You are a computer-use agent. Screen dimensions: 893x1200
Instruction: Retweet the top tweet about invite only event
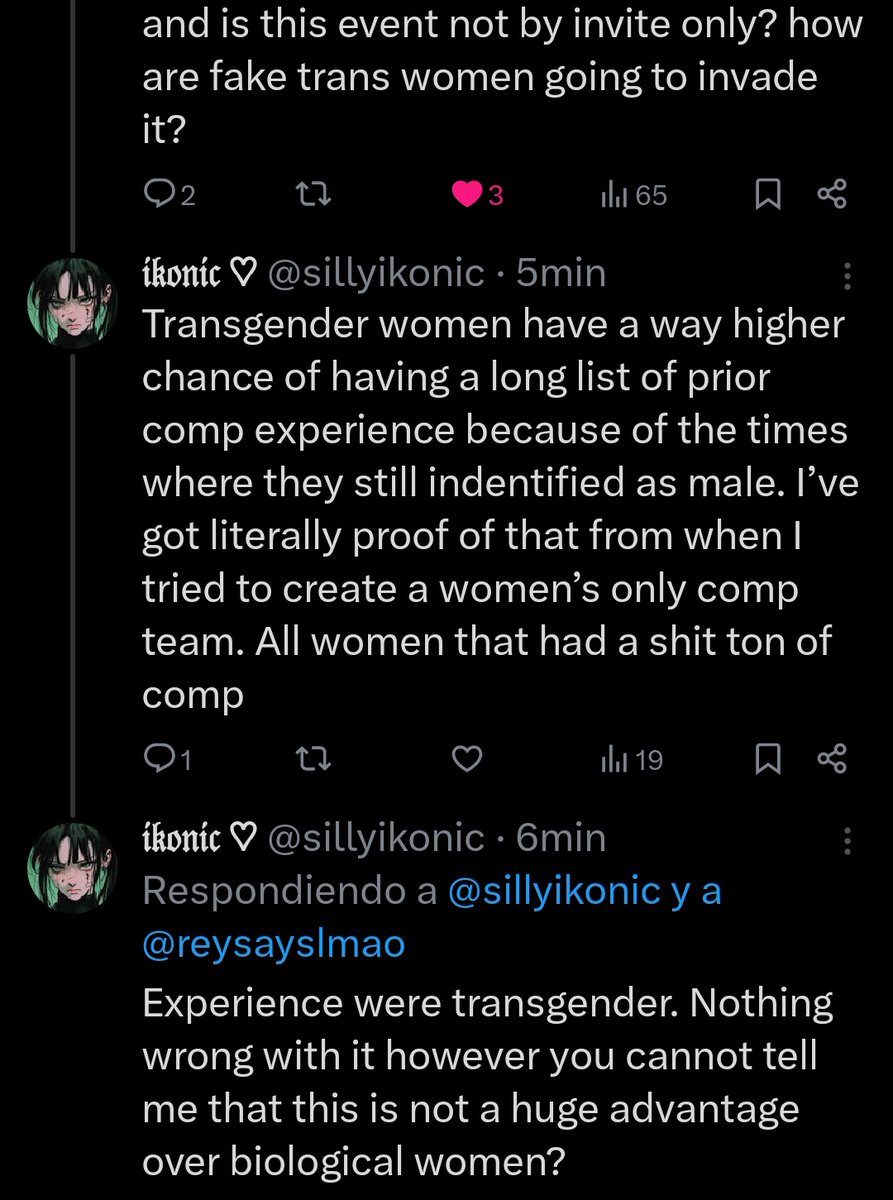point(315,196)
